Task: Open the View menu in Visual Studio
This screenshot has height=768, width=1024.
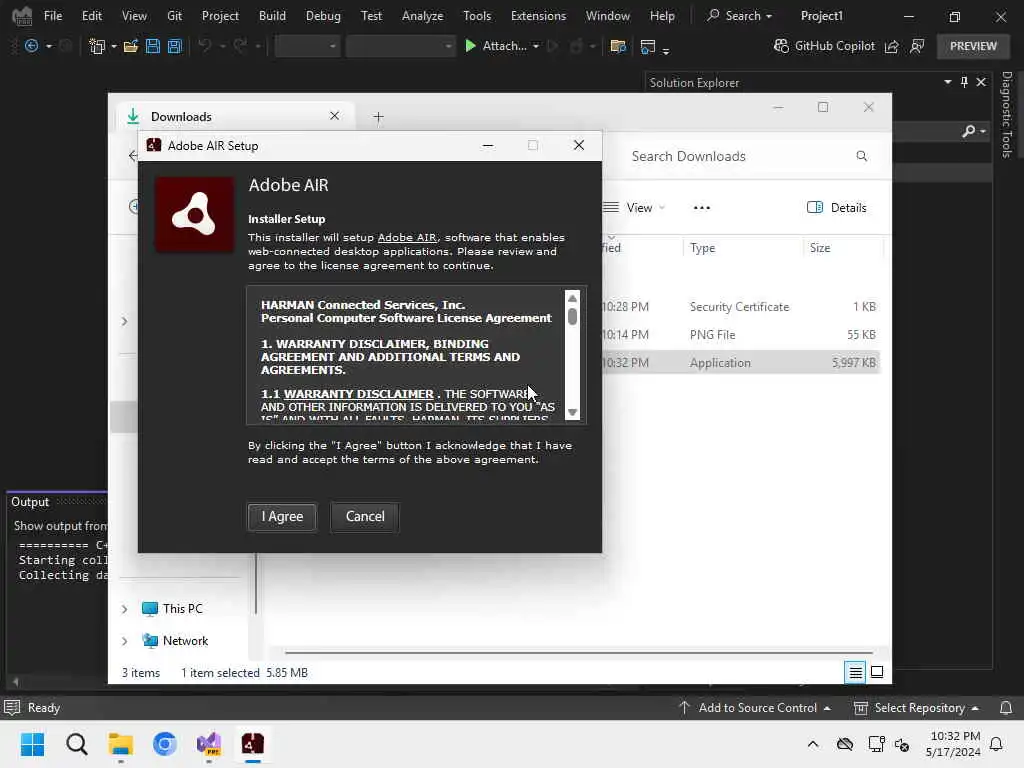Action: tap(134, 16)
